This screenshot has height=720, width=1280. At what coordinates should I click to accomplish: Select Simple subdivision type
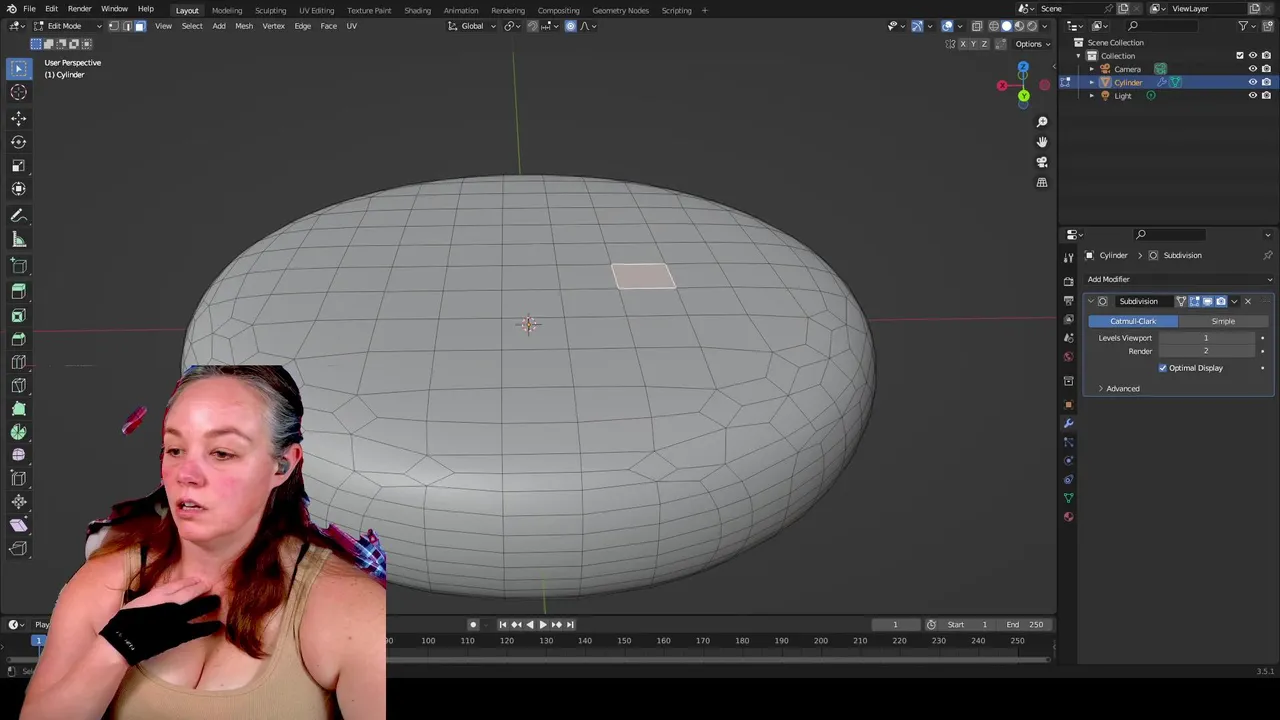click(1223, 321)
